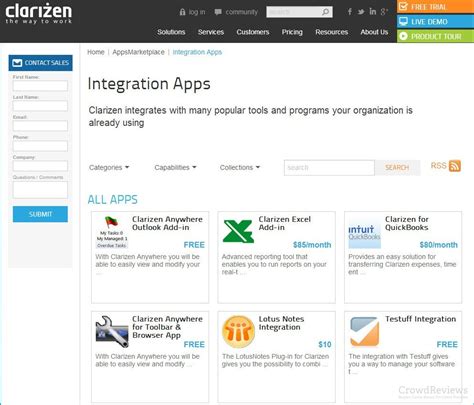Click the header search field
Image resolution: width=474 pixels, height=405 pixels.
tap(299, 12)
